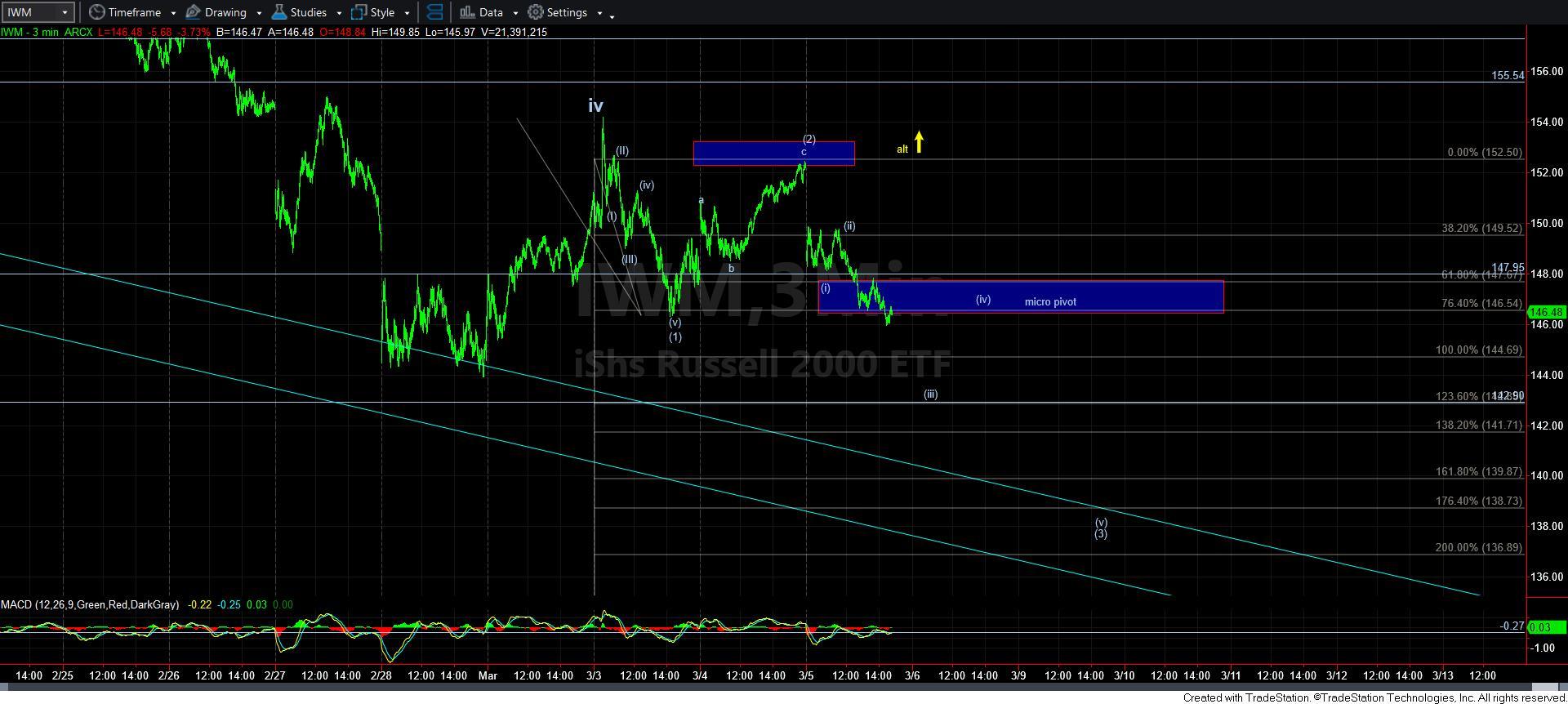Expand the Style dropdown arrow
The height and width of the screenshot is (704, 1568).
coord(407,13)
